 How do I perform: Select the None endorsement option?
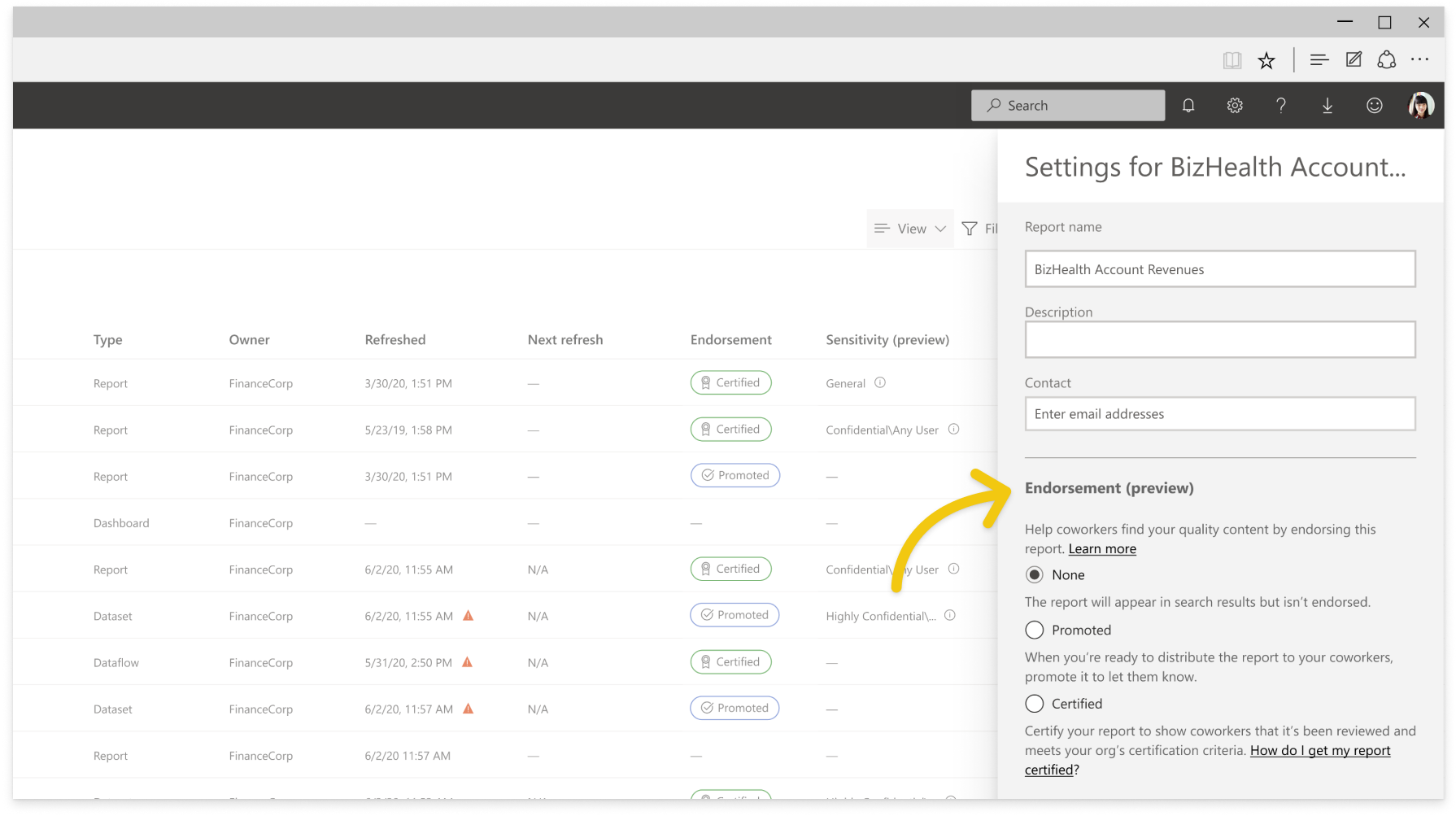(1034, 574)
